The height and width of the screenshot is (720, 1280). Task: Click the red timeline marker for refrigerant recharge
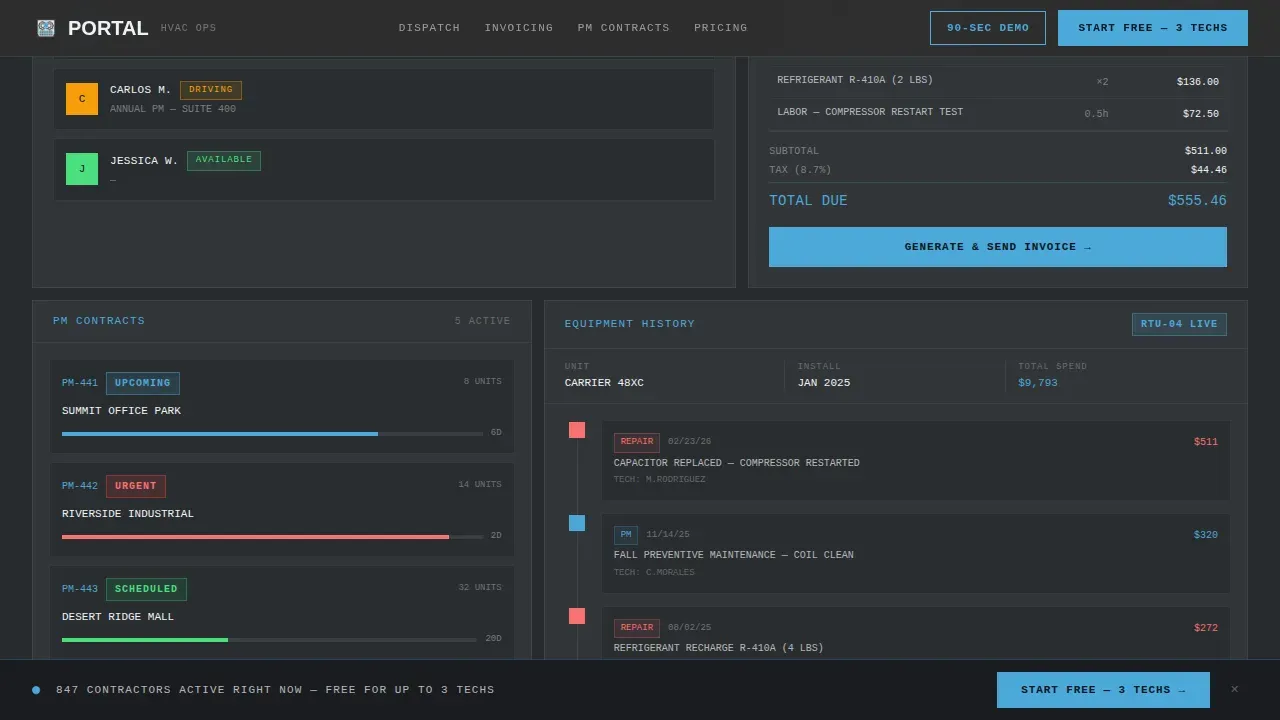pyautogui.click(x=577, y=616)
